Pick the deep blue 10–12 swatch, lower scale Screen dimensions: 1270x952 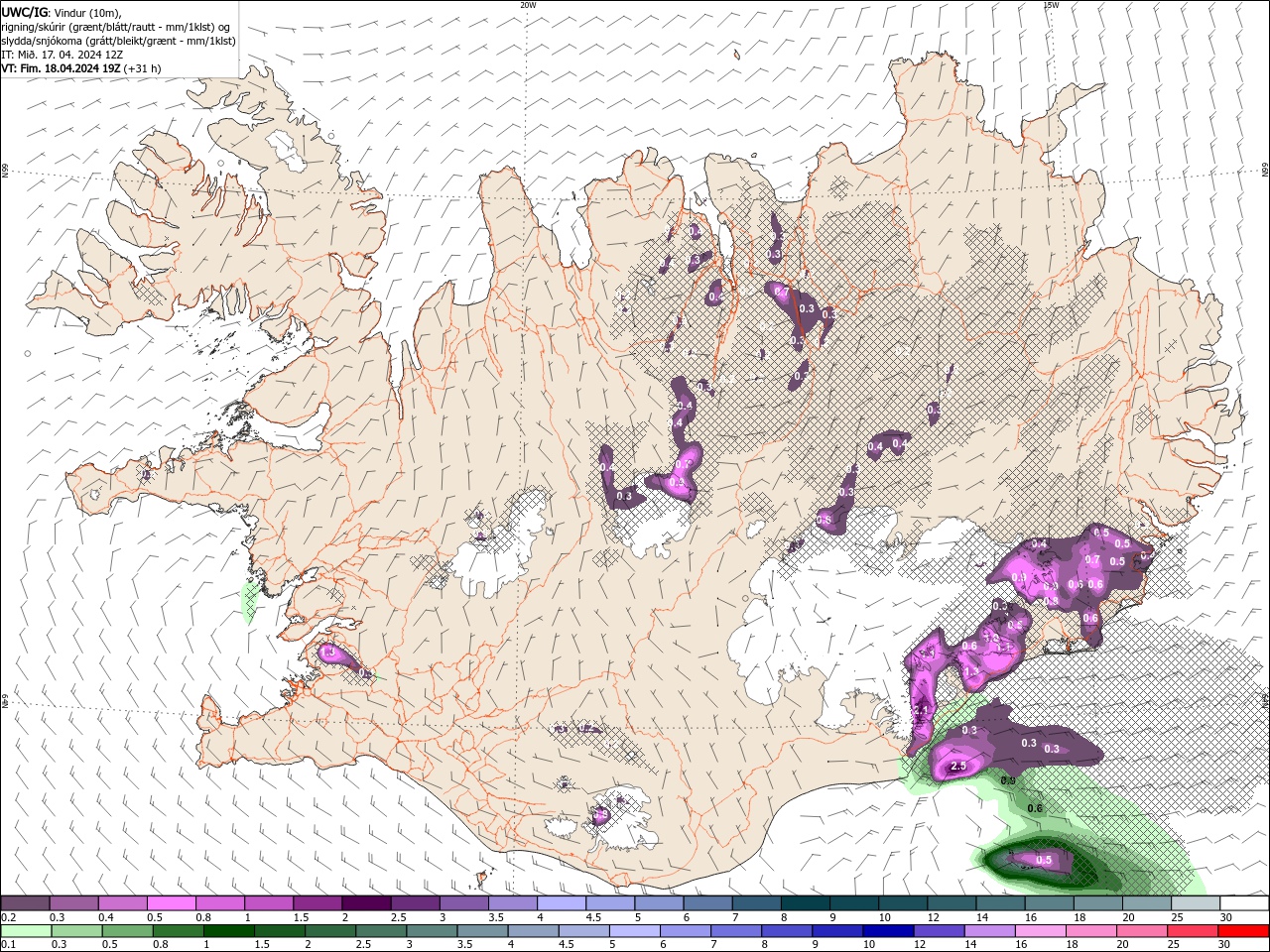[x=888, y=931]
